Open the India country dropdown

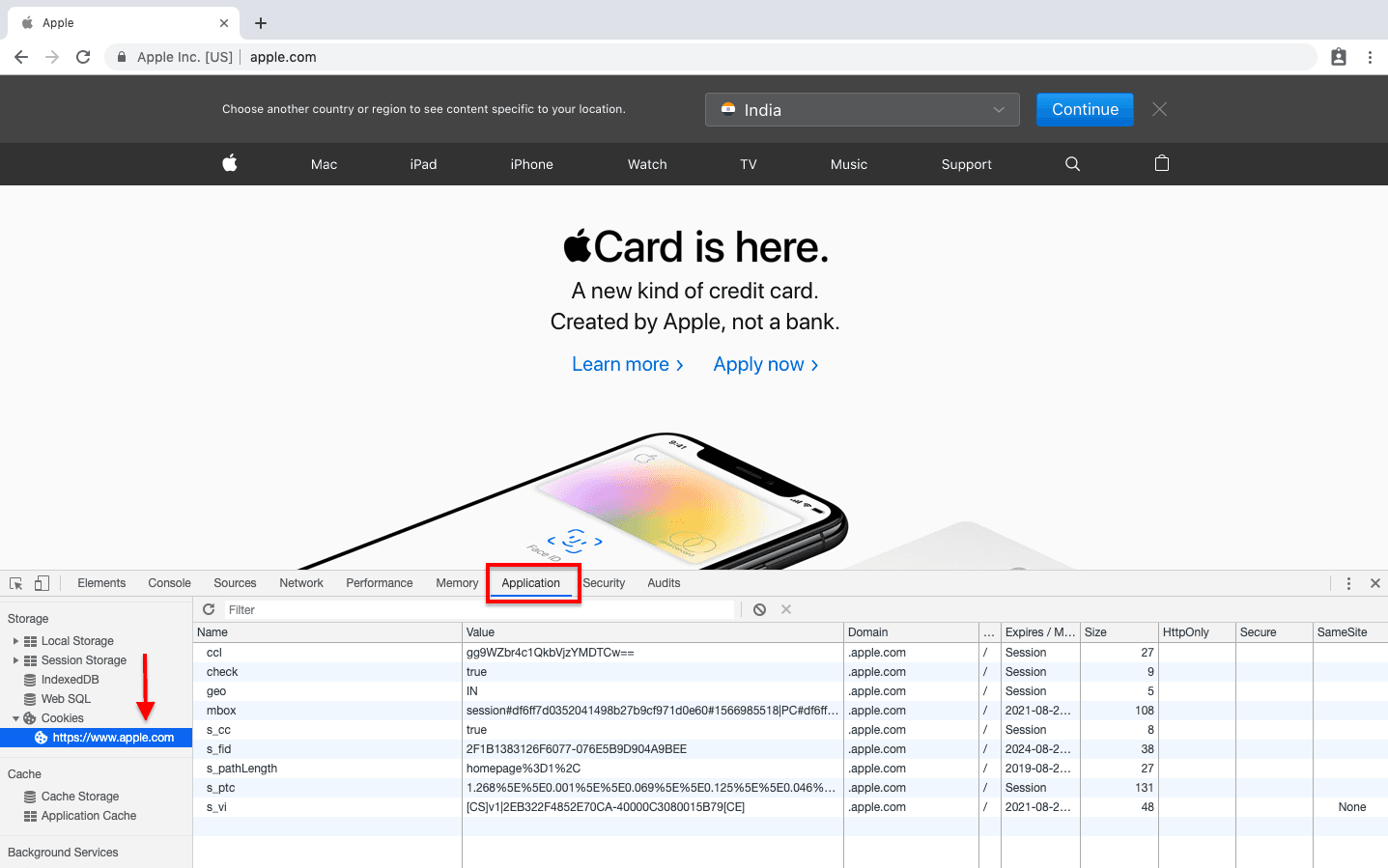point(863,110)
